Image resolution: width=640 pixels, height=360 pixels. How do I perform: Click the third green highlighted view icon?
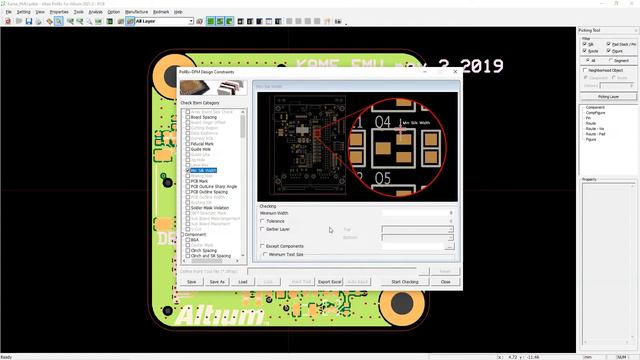coord(229,21)
